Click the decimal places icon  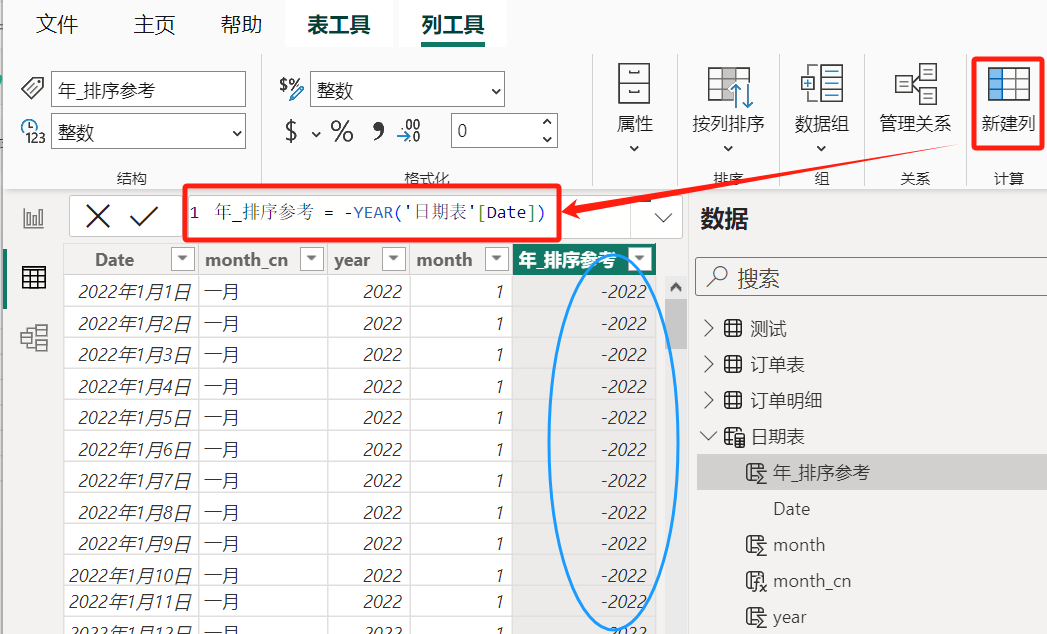click(409, 131)
